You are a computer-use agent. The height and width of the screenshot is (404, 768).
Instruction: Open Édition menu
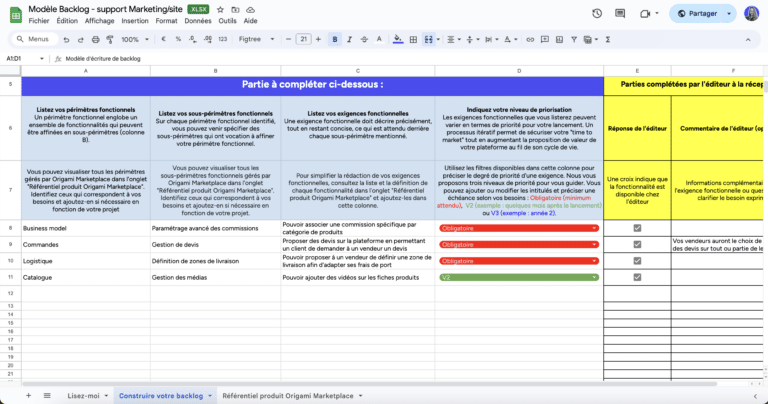(x=67, y=21)
